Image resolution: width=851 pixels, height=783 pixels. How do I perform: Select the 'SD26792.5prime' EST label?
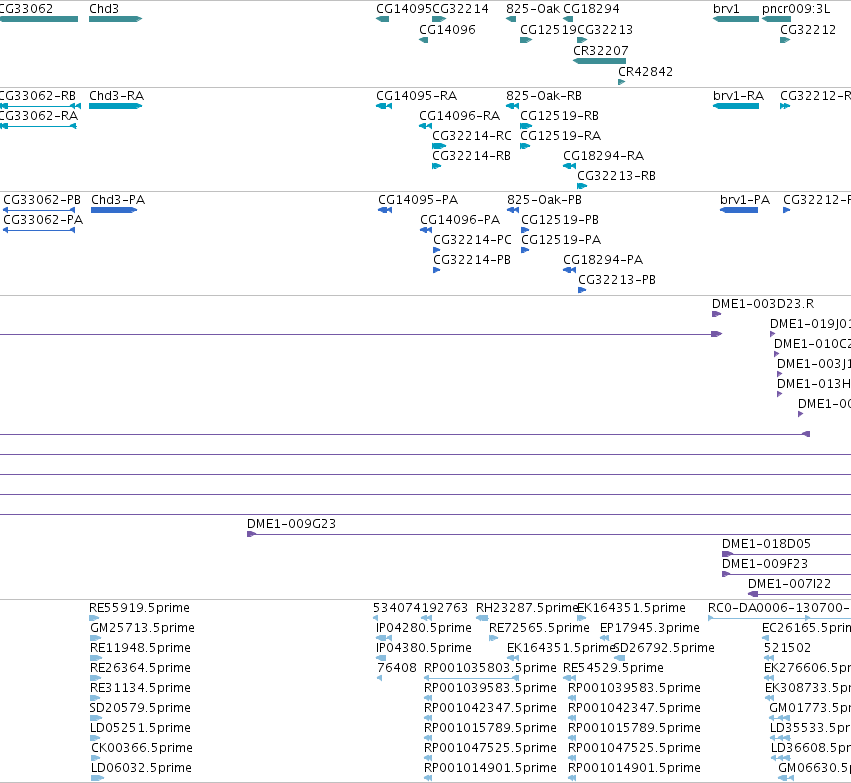coord(664,648)
